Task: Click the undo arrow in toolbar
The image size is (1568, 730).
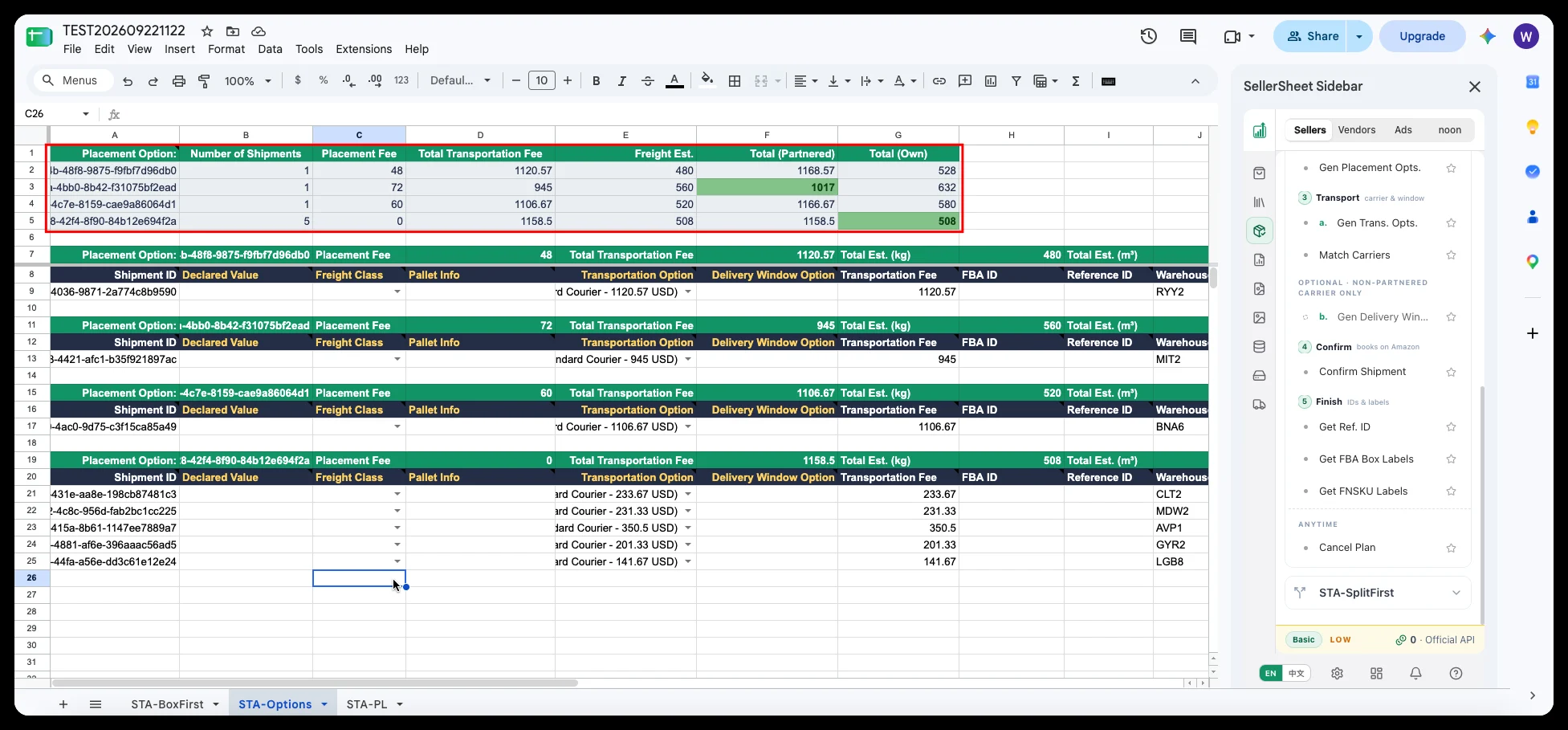Action: (128, 81)
